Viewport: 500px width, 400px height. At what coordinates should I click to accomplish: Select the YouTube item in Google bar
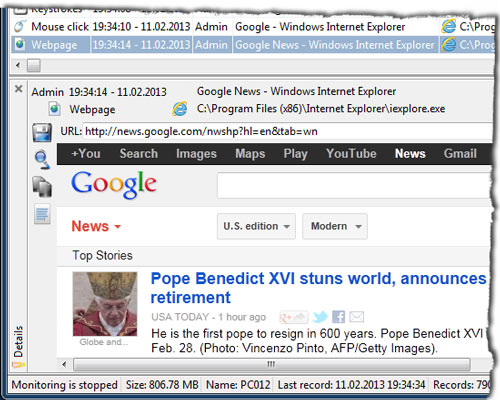tap(351, 154)
